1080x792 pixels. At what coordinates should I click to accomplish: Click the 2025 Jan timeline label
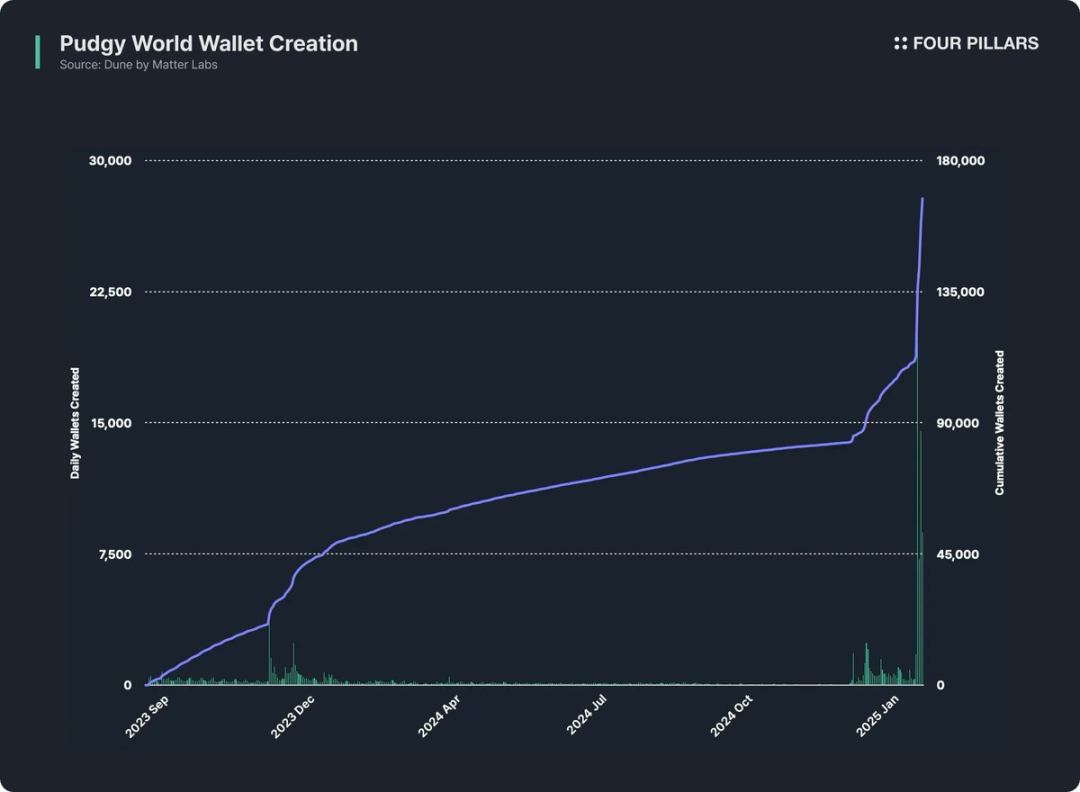(x=878, y=716)
